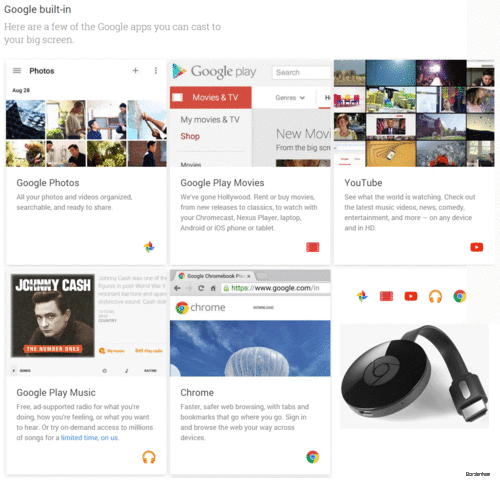Click the RATING column header

coord(150,370)
